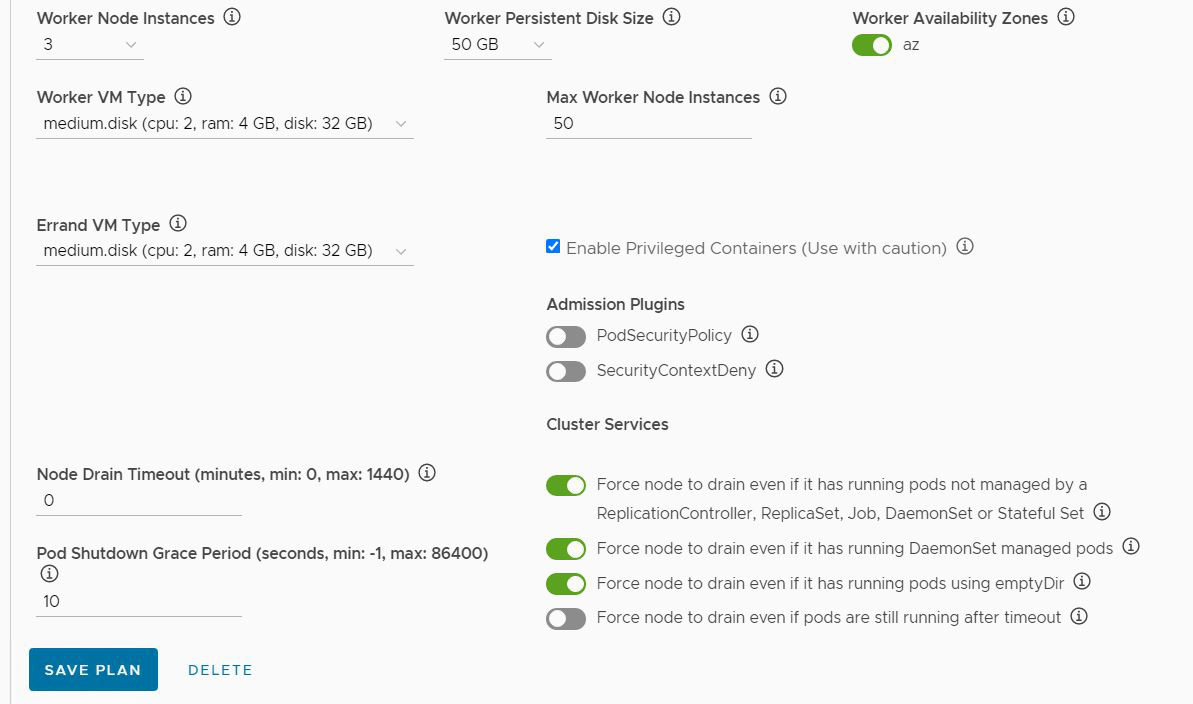Click info icon beside Worker Persistent Disk Size

672,17
